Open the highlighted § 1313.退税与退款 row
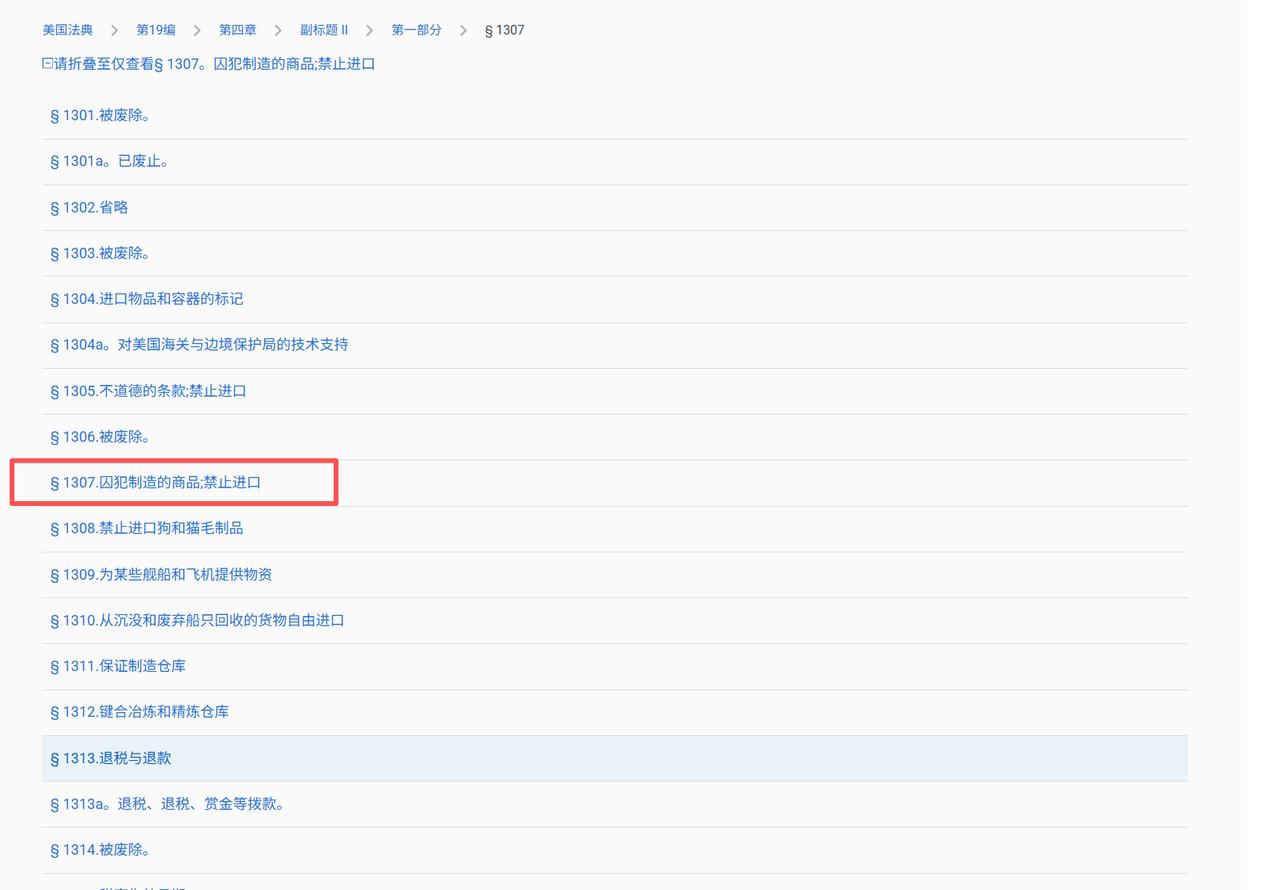The height and width of the screenshot is (890, 1280). point(615,758)
